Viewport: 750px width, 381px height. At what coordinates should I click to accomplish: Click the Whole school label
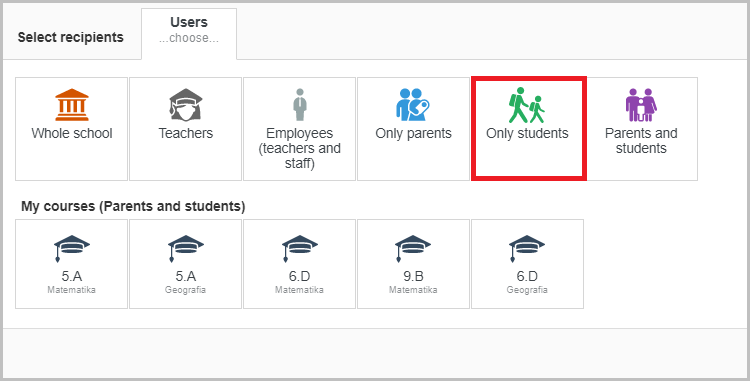click(x=72, y=133)
